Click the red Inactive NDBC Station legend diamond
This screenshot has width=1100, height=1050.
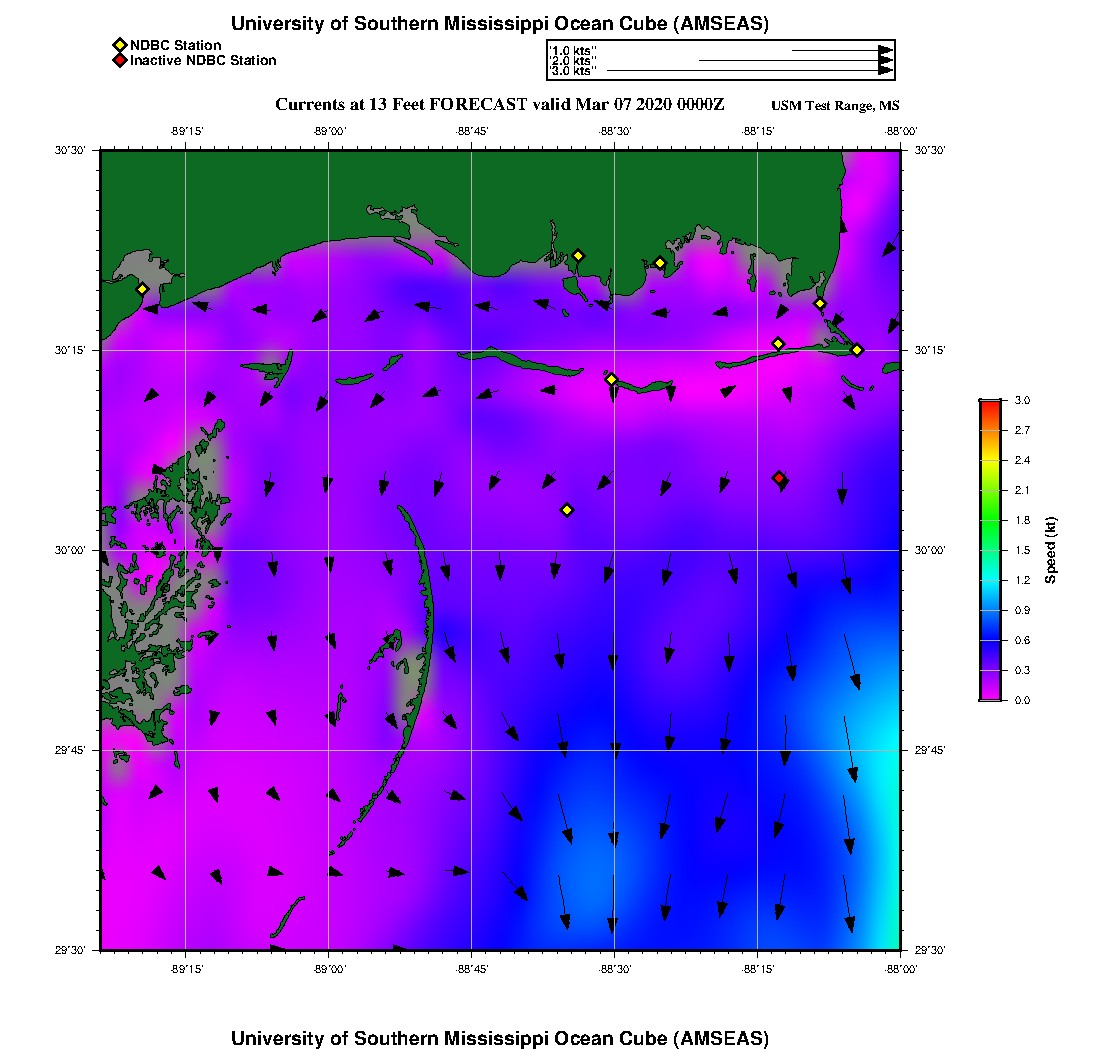pyautogui.click(x=119, y=60)
